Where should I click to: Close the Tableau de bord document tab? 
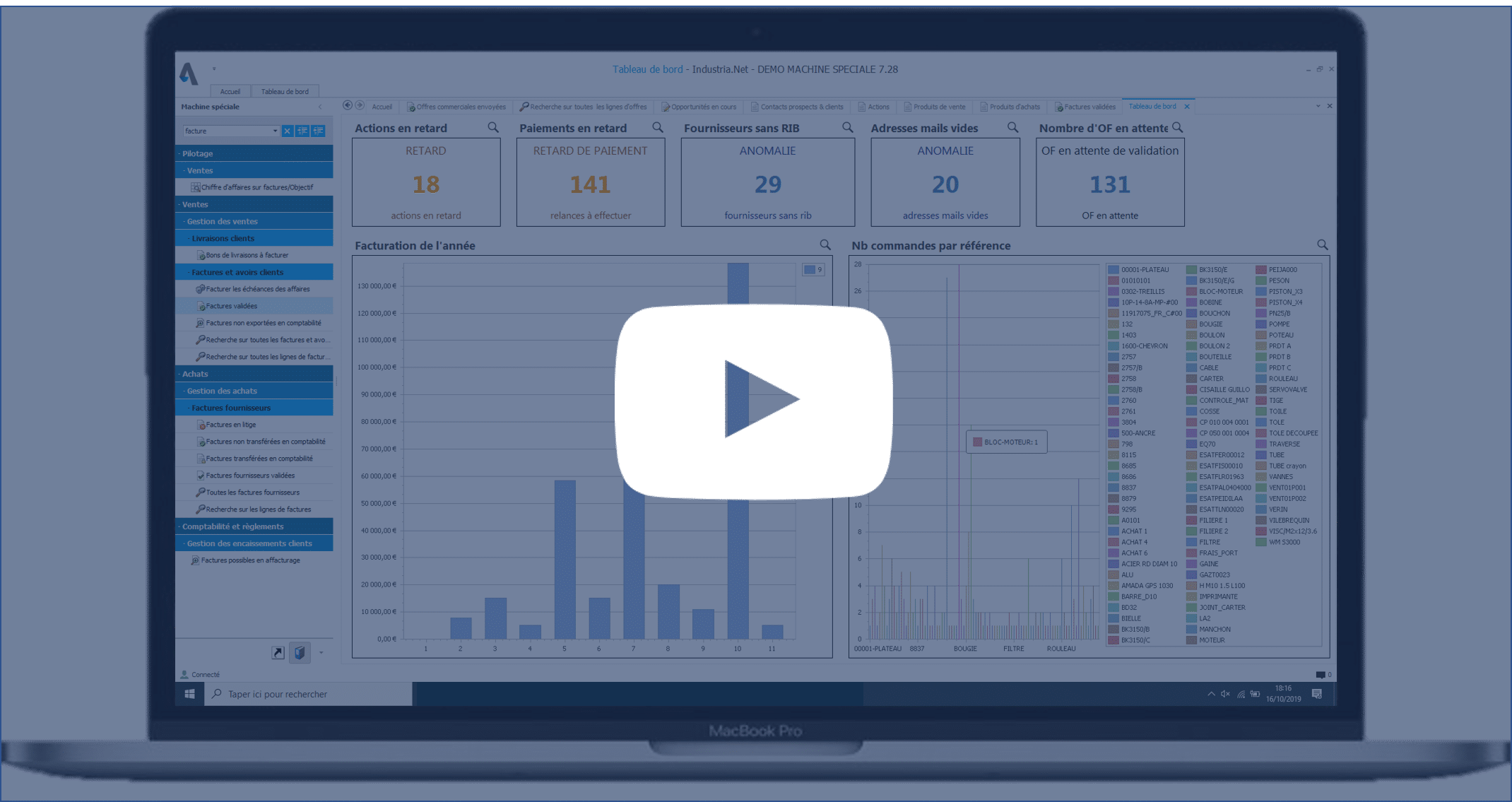[x=1187, y=107]
